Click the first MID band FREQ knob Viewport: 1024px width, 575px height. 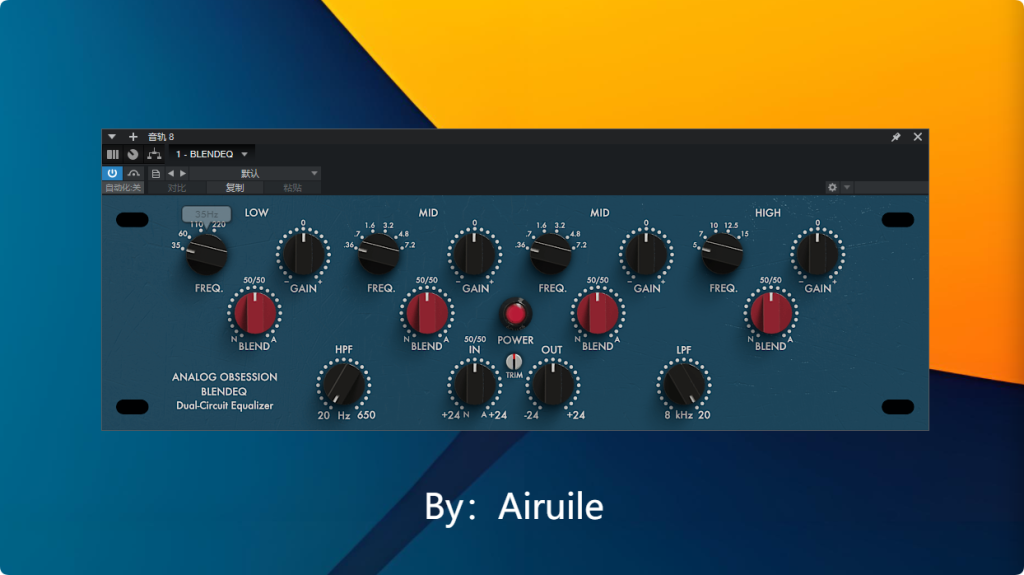[379, 254]
